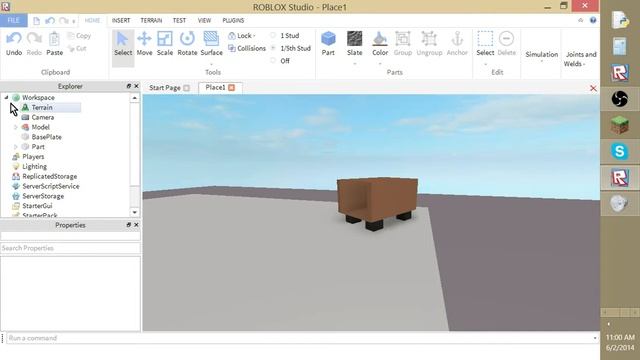Open Studio help question mark icon
640x360 pixels.
pyautogui.click(x=593, y=20)
